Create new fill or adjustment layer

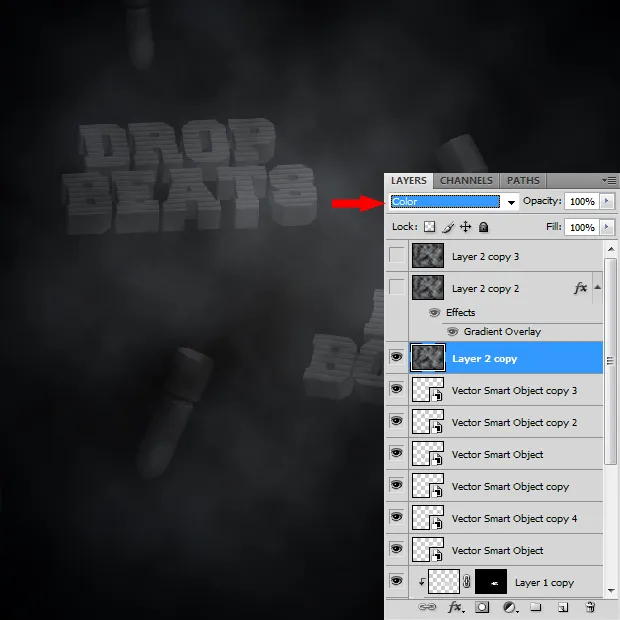tap(509, 607)
